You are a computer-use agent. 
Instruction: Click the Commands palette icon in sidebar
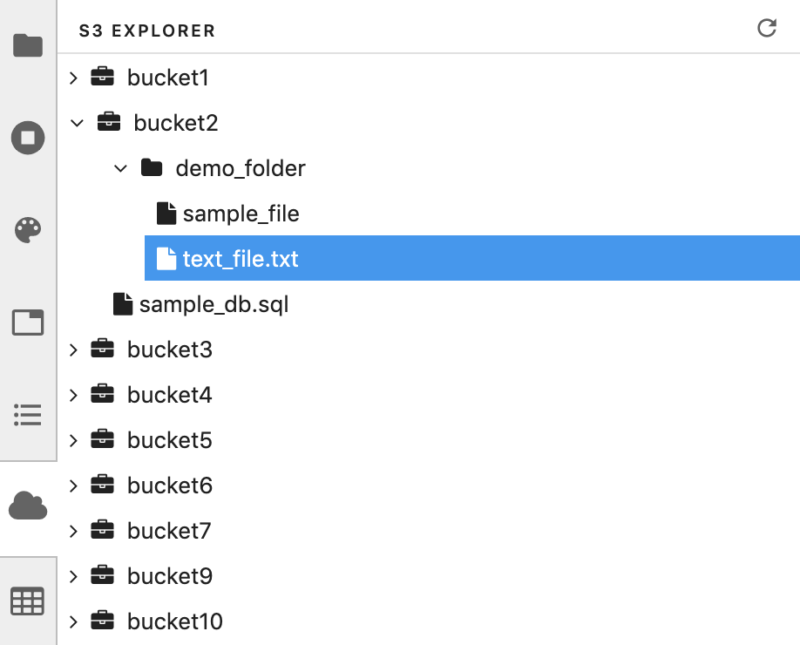click(x=28, y=231)
